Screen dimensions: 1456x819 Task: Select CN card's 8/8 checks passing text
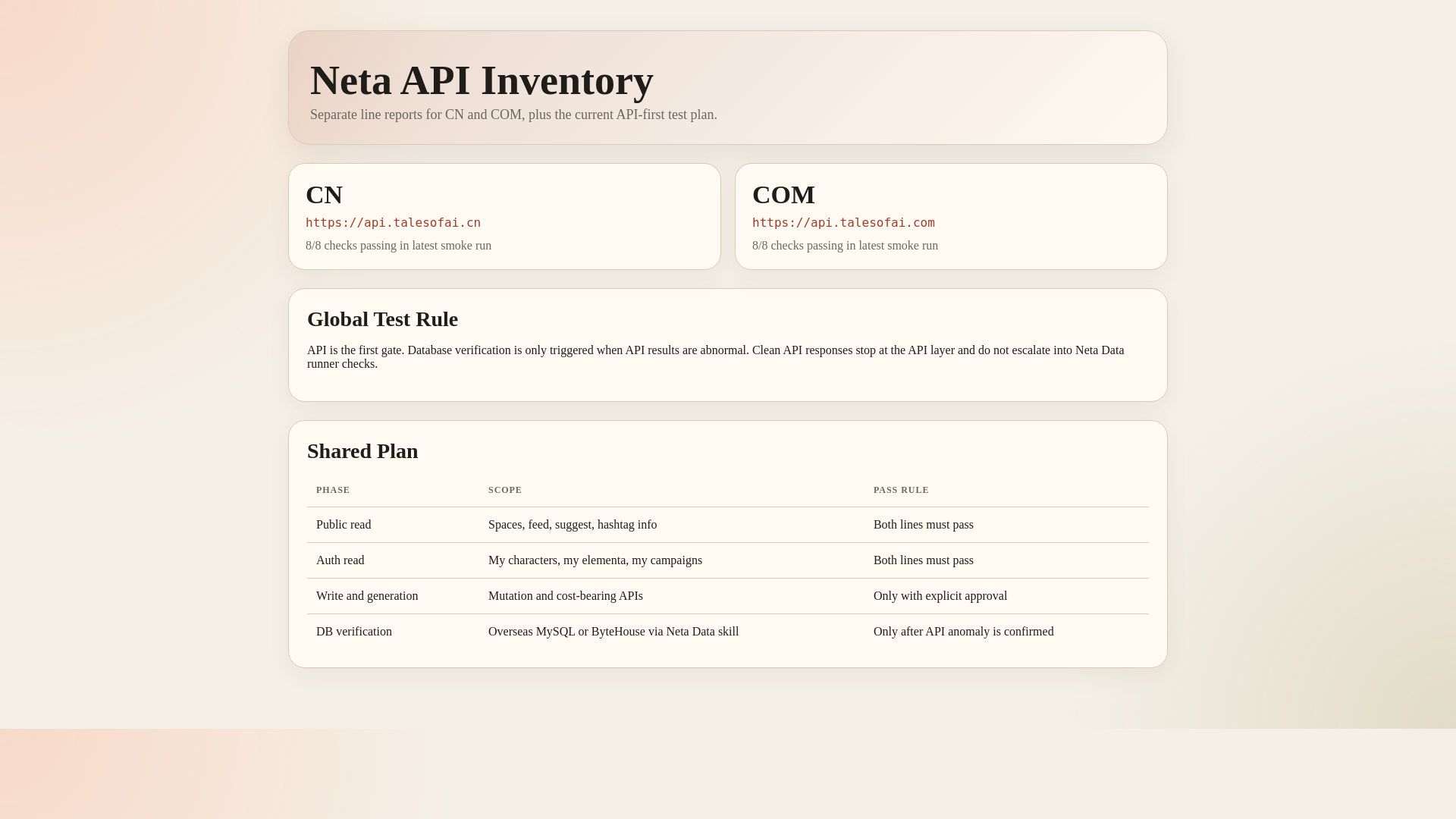[398, 246]
